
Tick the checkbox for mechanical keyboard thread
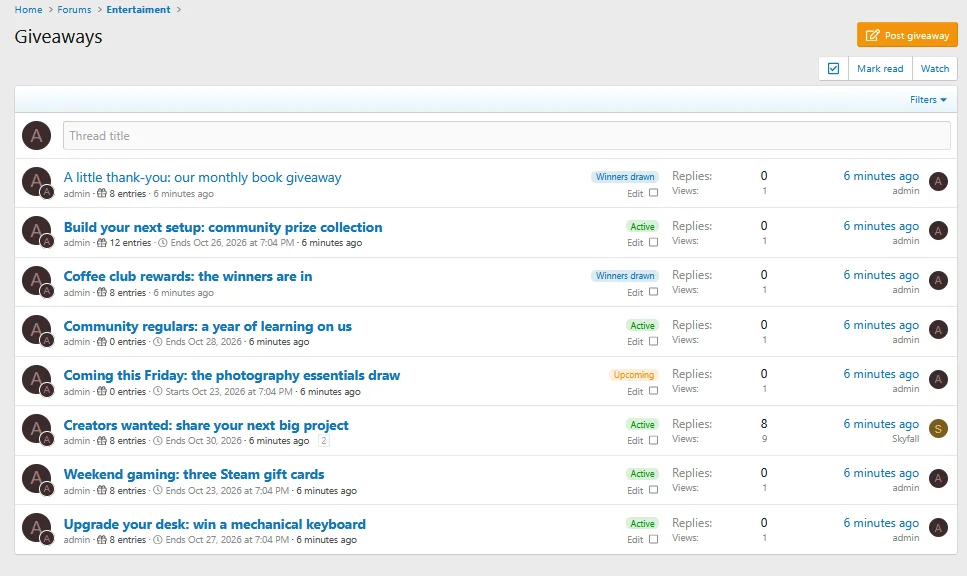pos(654,539)
